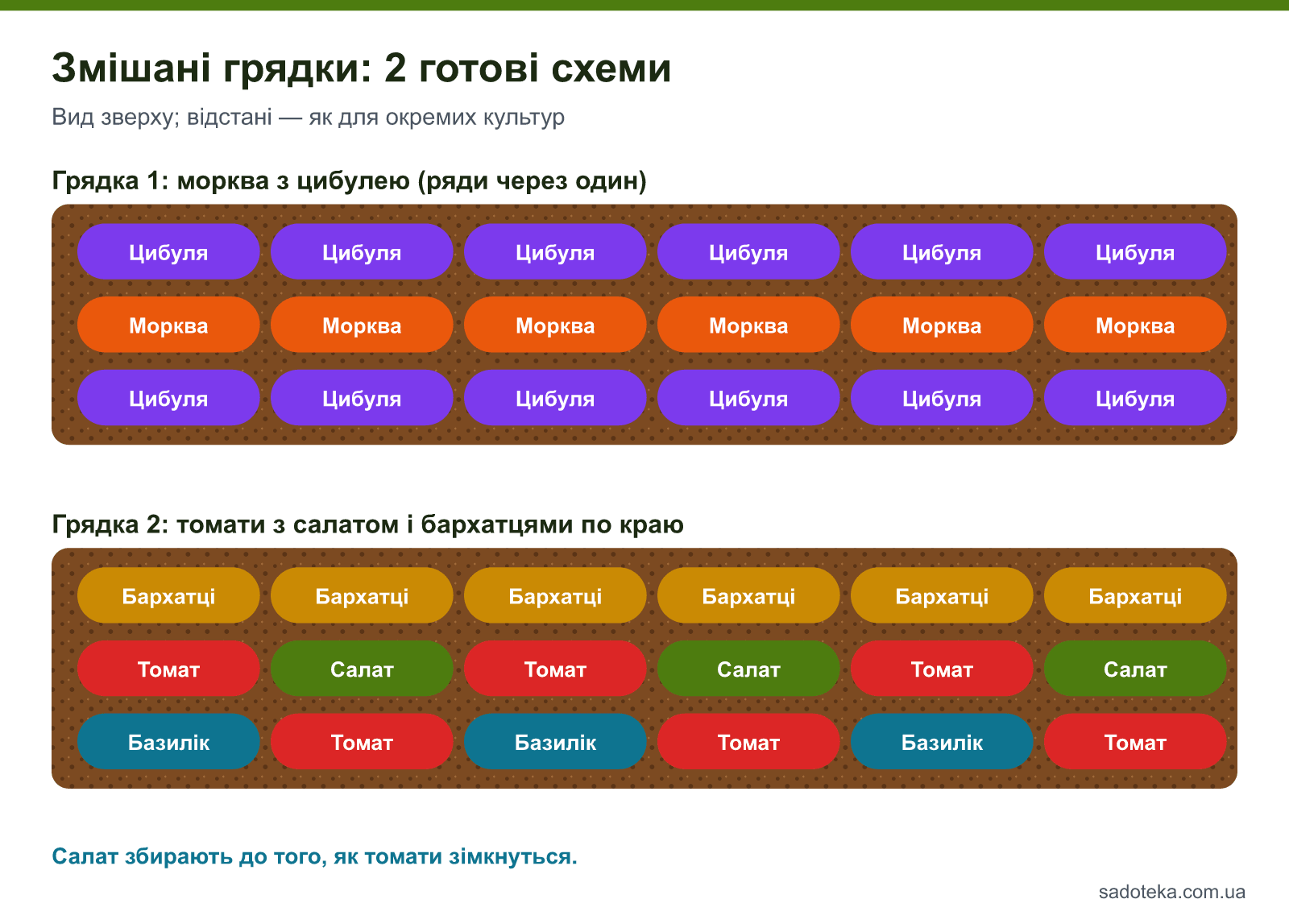Click the rightmost orange Морква pill

tap(1135, 325)
